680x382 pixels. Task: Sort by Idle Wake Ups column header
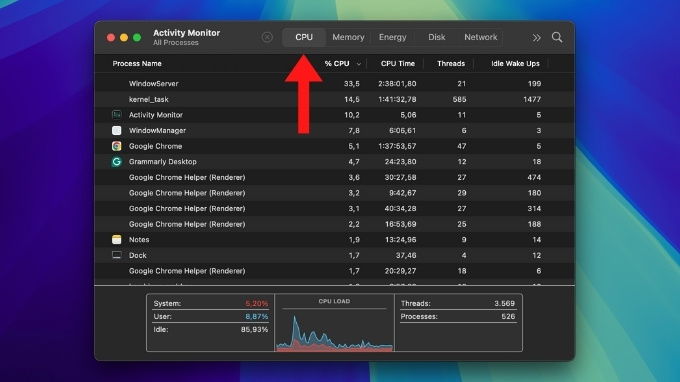[515, 63]
